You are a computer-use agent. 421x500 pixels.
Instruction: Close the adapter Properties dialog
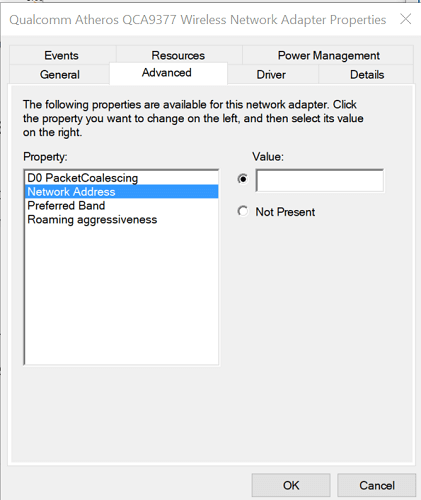405,19
